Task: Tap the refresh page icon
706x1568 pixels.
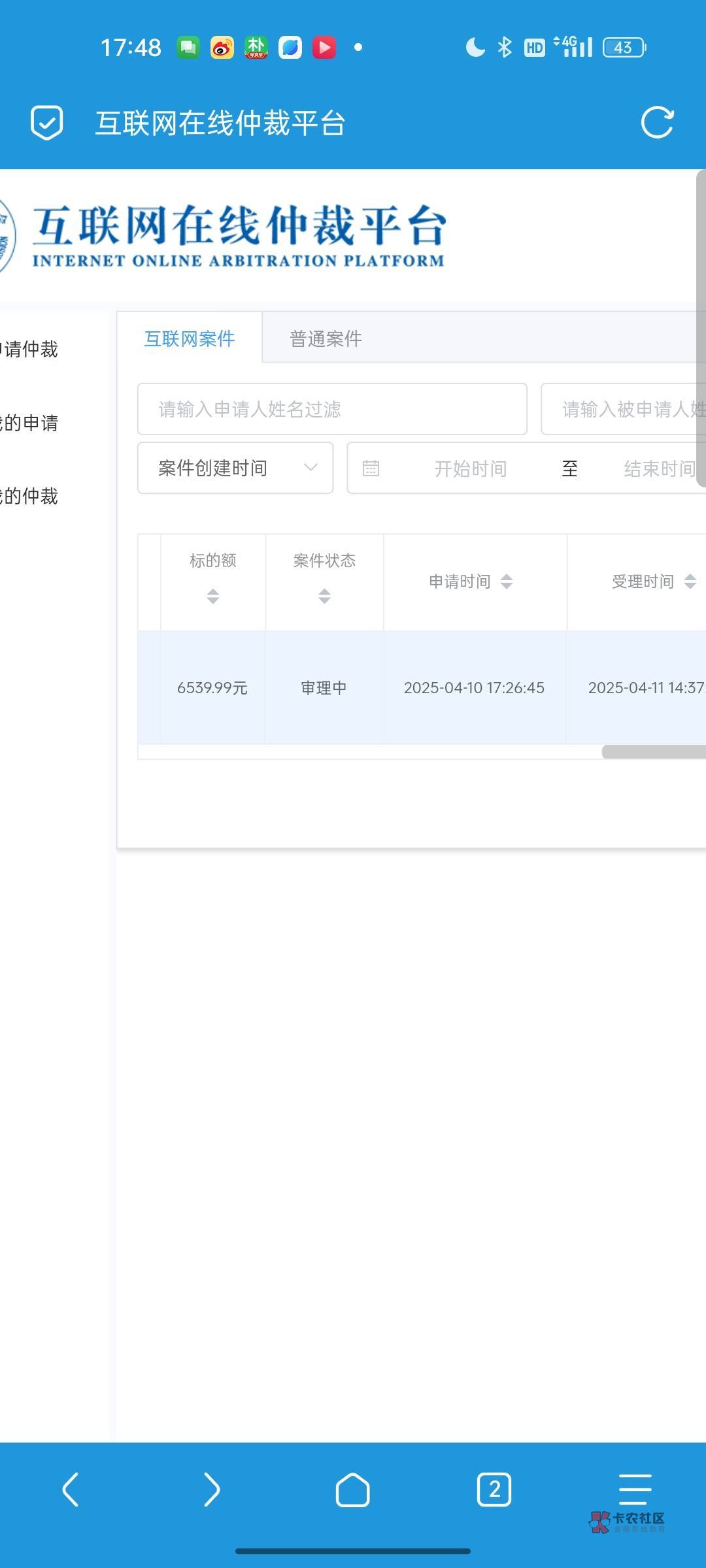Action: pos(657,123)
